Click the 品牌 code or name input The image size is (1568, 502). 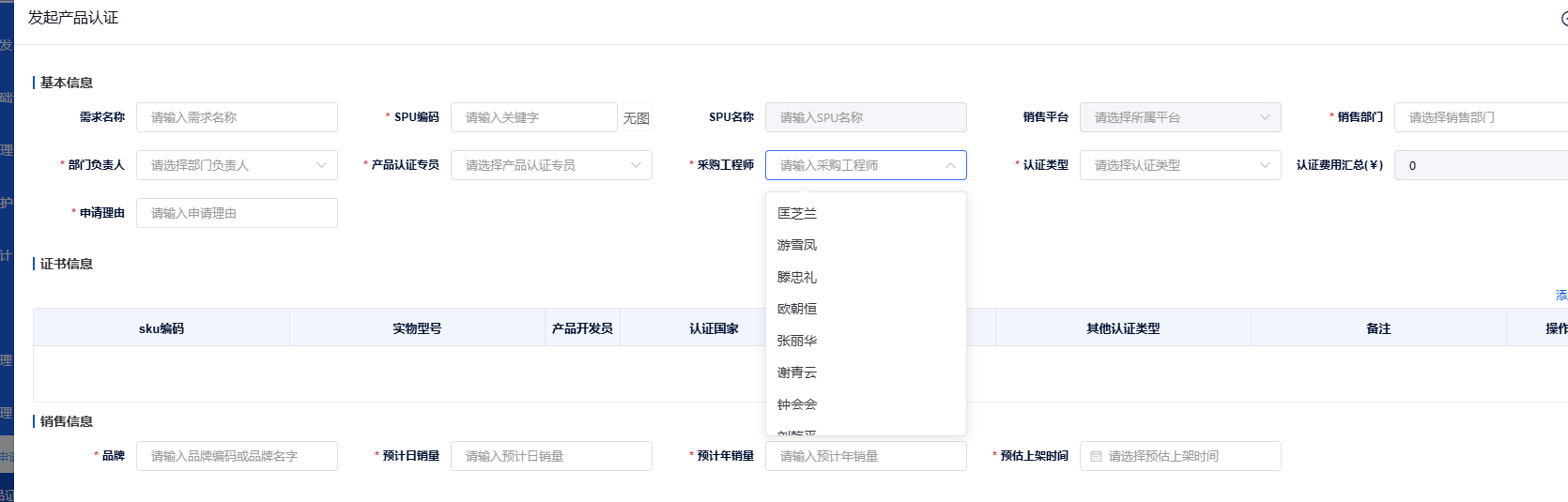[237, 456]
